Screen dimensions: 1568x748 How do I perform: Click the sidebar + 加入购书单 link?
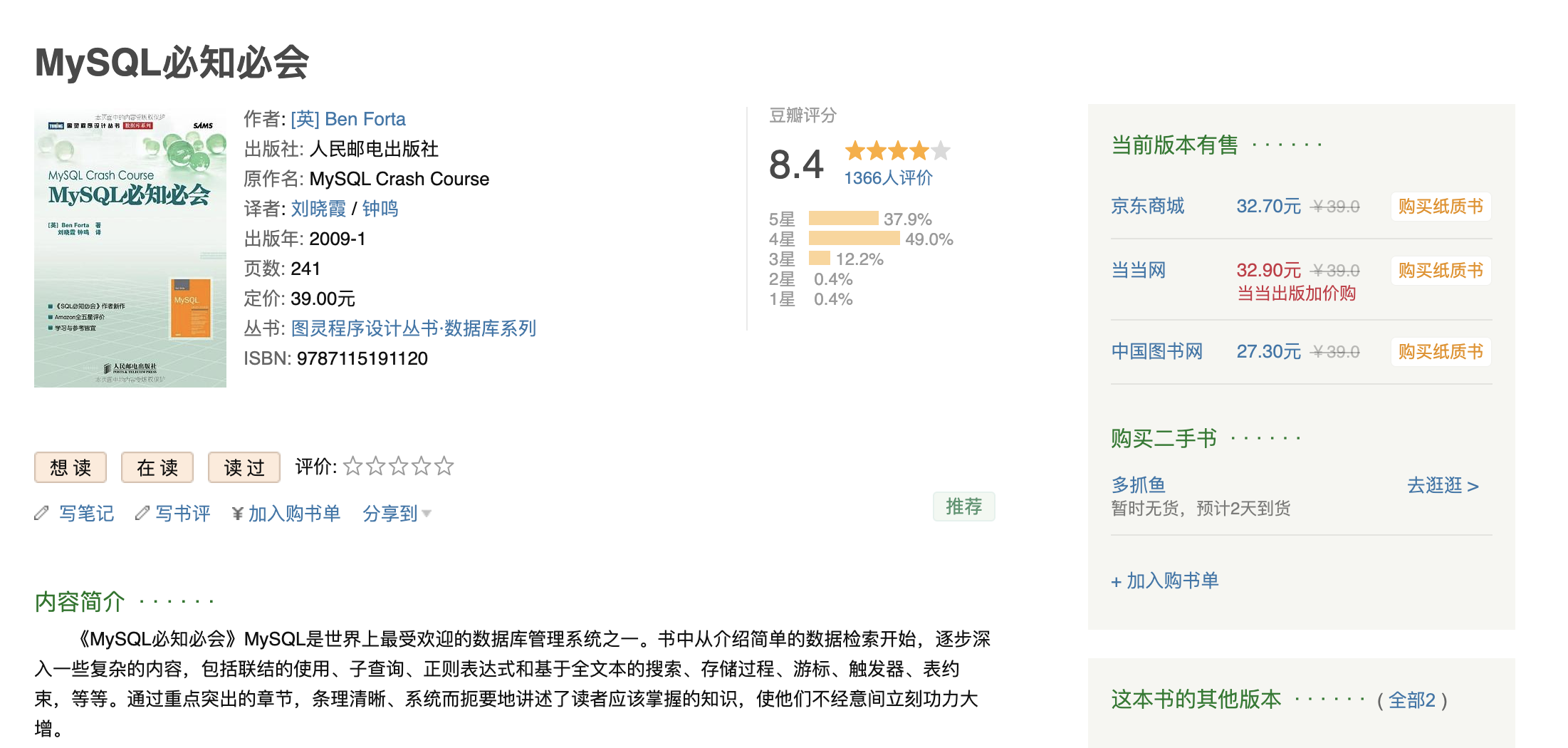click(1165, 581)
